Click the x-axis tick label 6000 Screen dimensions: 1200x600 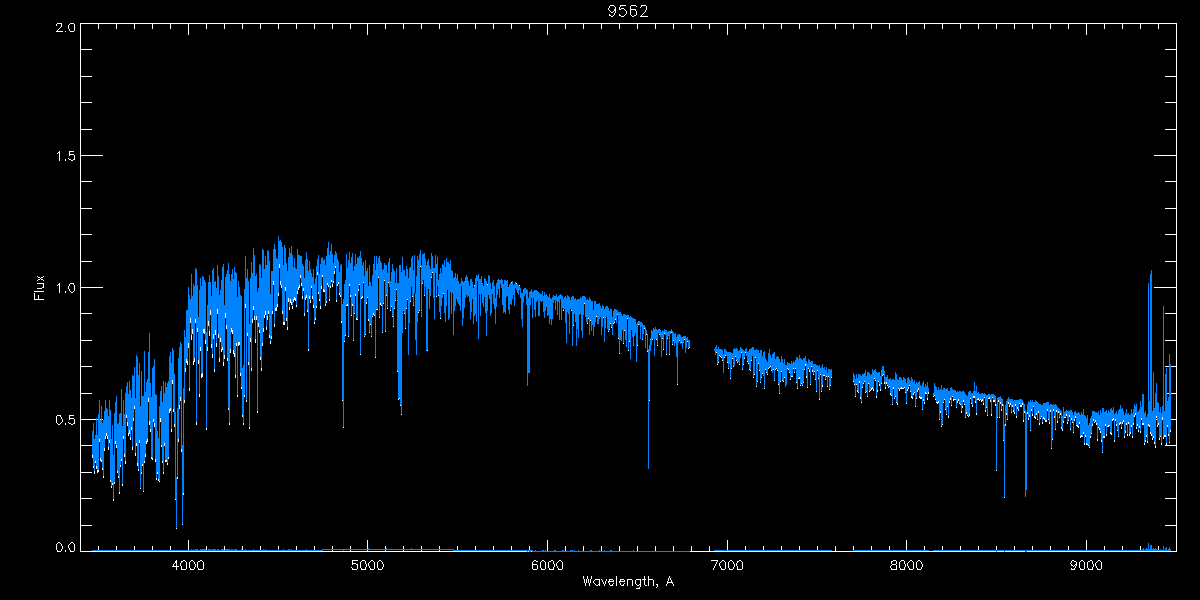547,565
